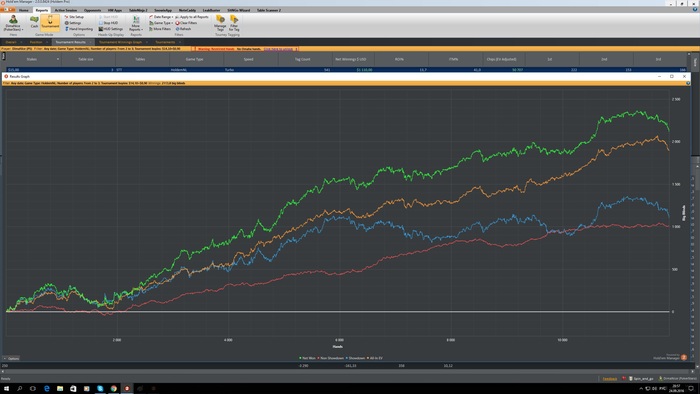Open the Filter for Tag tool

(x=234, y=23)
